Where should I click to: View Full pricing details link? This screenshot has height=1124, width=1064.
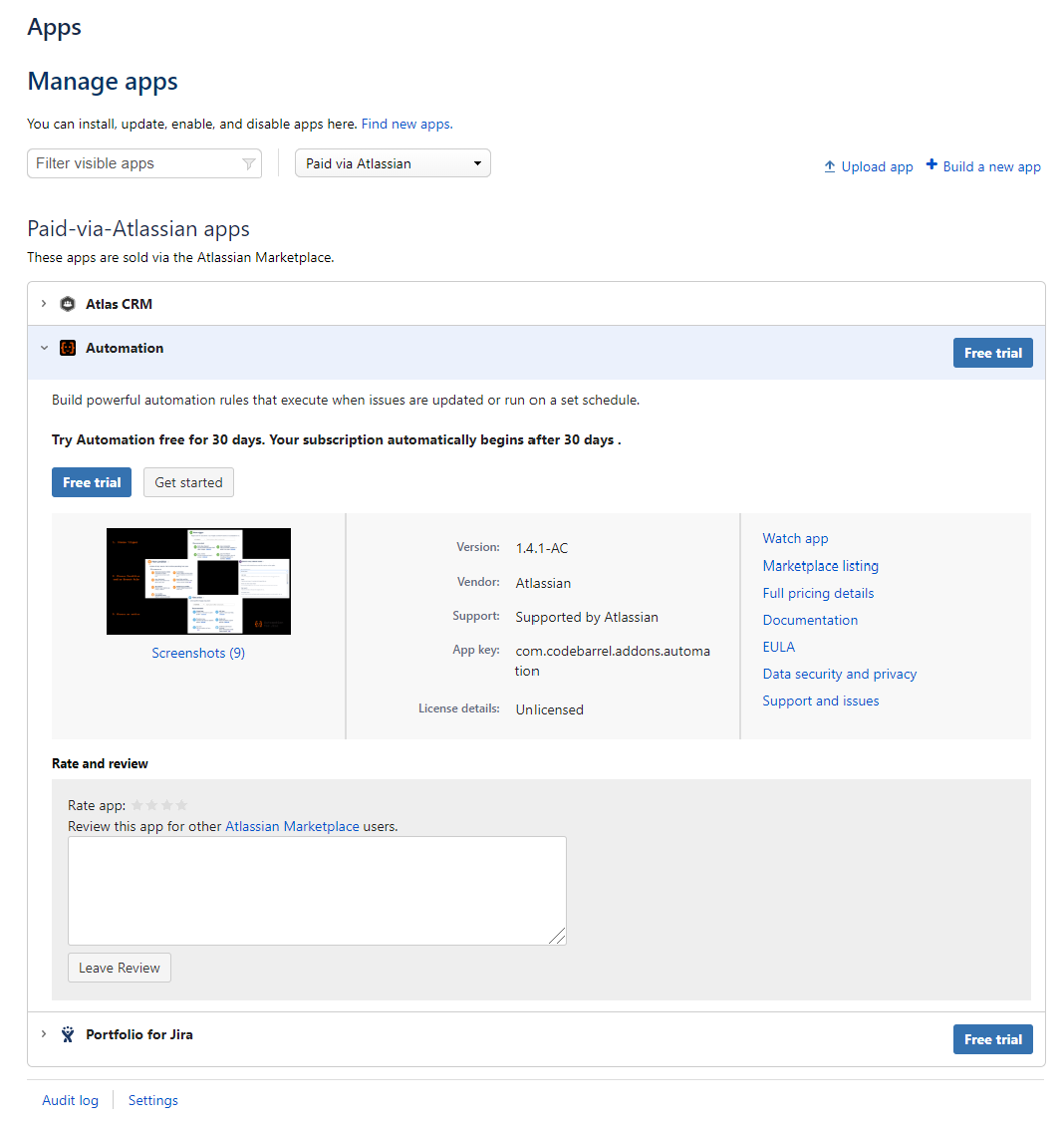818,593
